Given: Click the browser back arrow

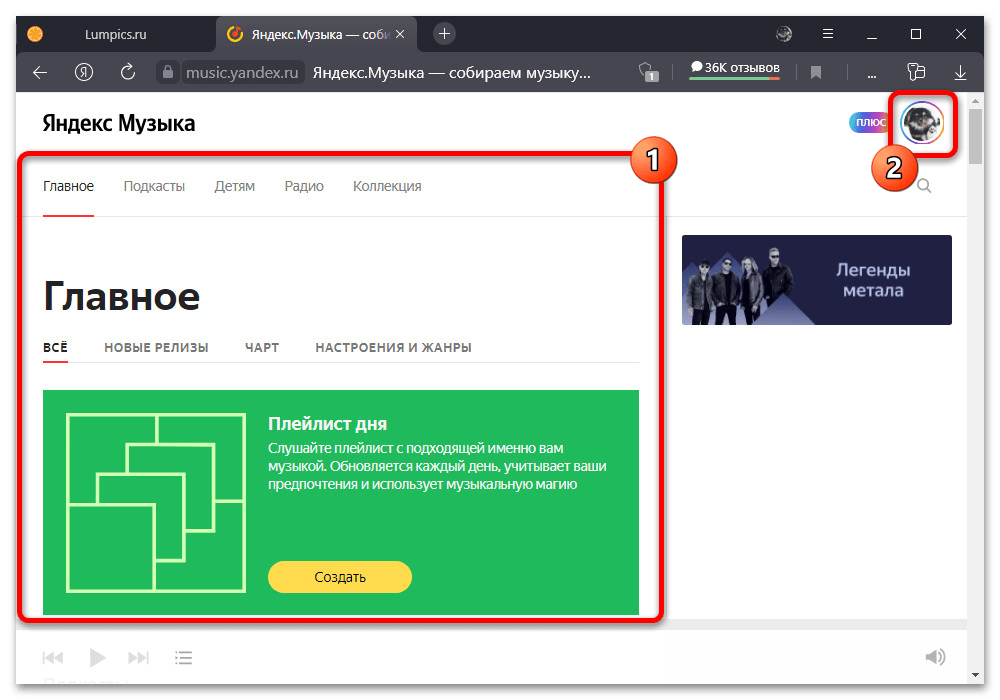Looking at the screenshot, I should (40, 72).
